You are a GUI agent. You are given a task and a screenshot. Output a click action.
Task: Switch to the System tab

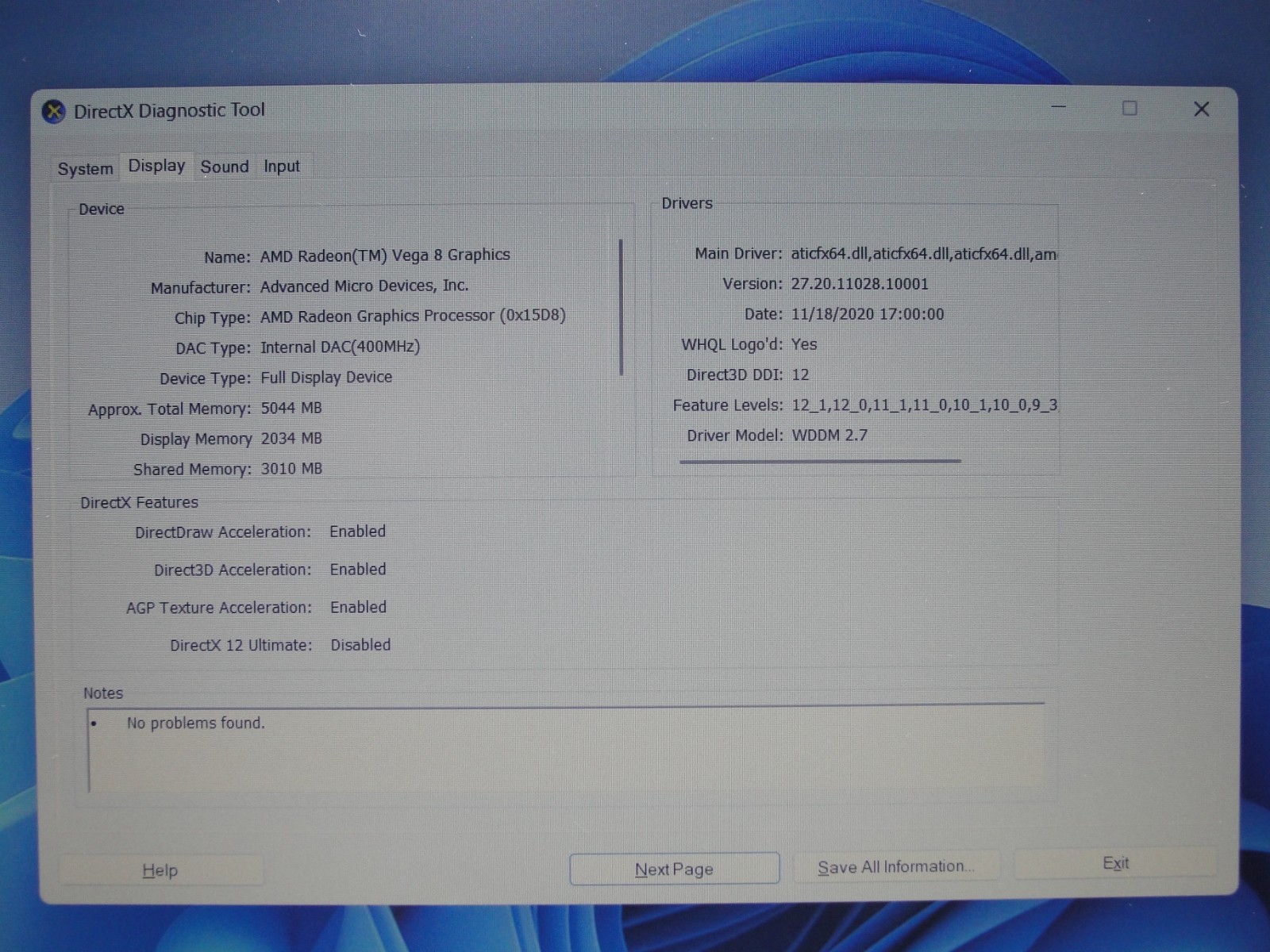click(85, 169)
